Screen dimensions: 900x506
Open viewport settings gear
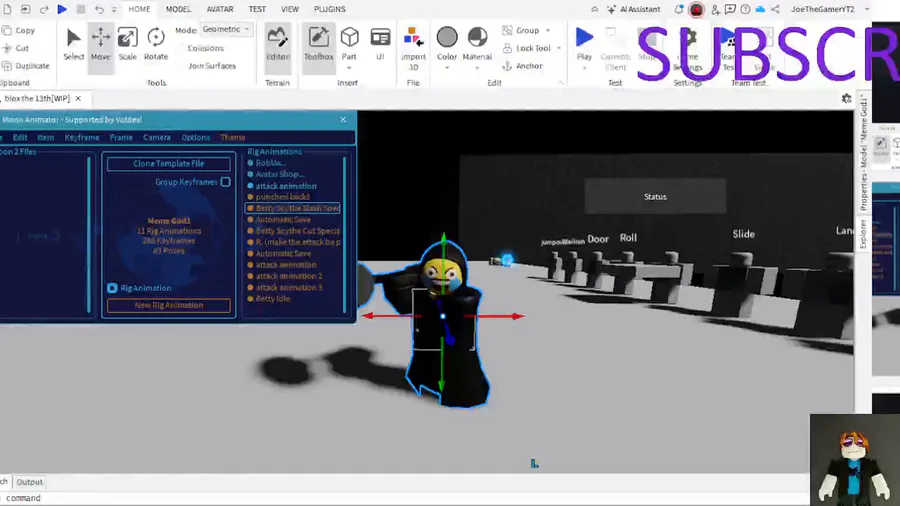[847, 99]
